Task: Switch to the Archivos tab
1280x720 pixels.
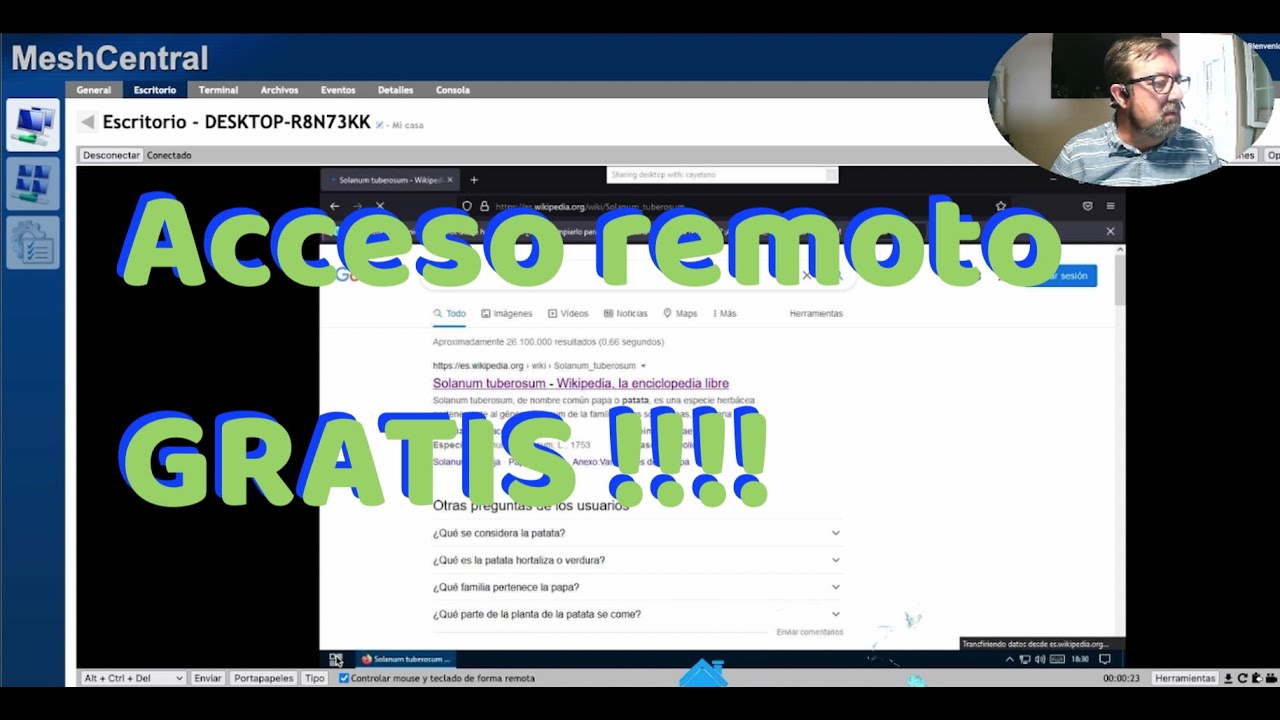Action: click(x=279, y=90)
